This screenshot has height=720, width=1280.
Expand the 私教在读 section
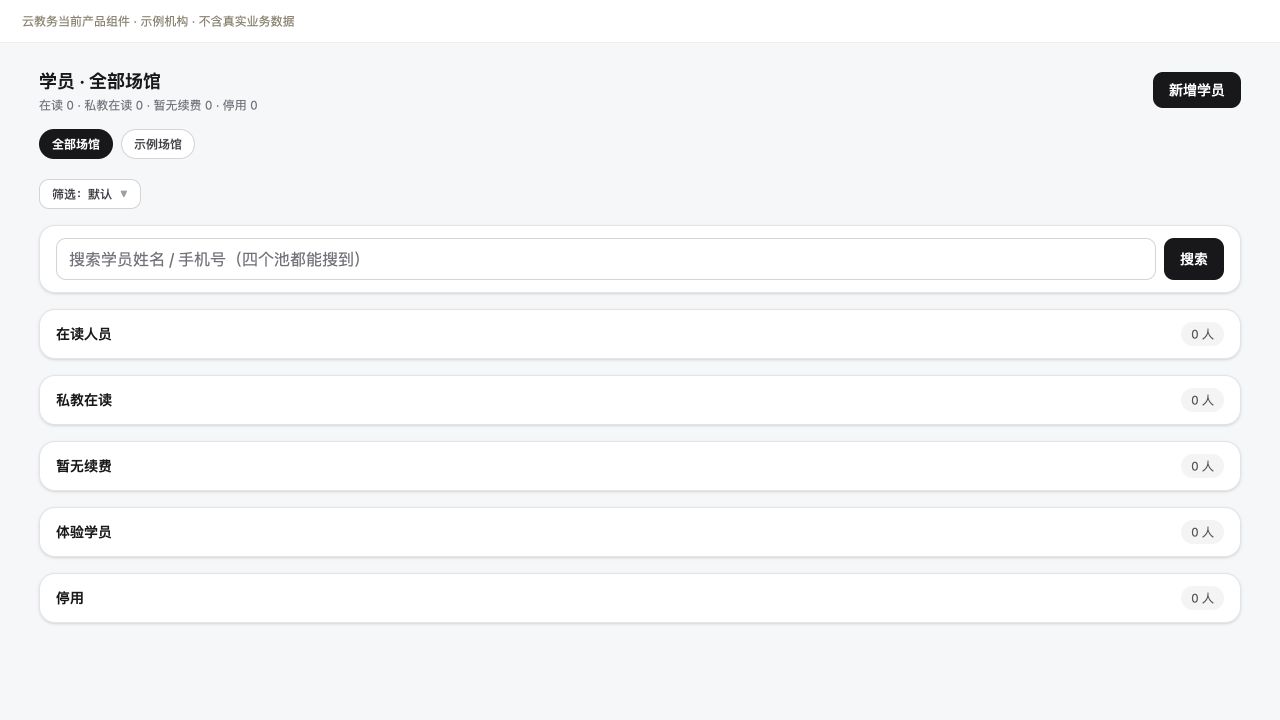(x=640, y=400)
